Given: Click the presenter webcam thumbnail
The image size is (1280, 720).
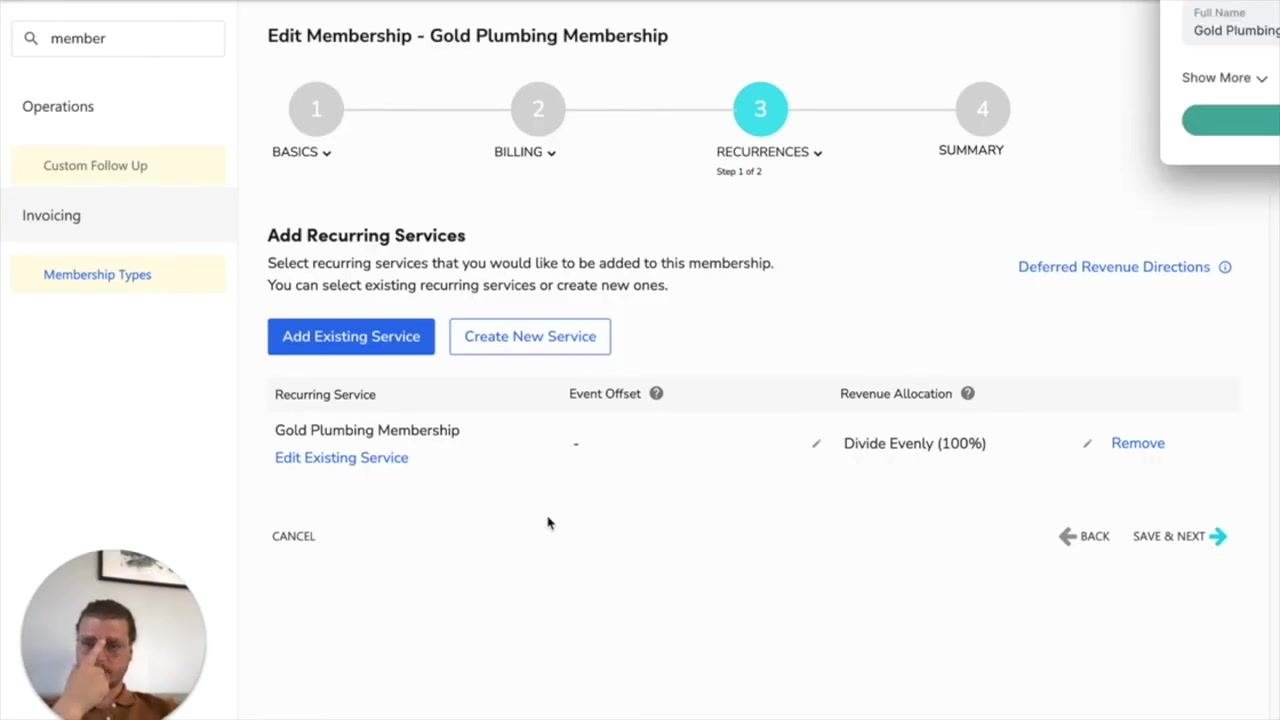Looking at the screenshot, I should pyautogui.click(x=113, y=634).
